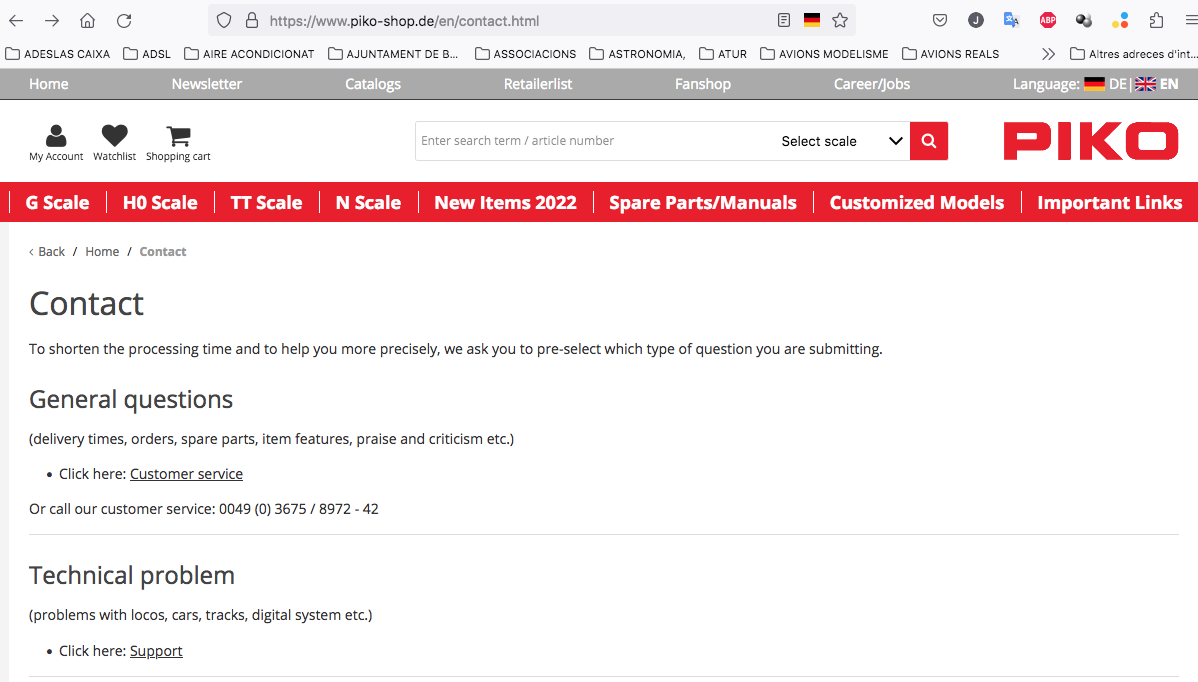1198x682 pixels.
Task: Go back with the browser back arrow
Action: click(x=16, y=21)
